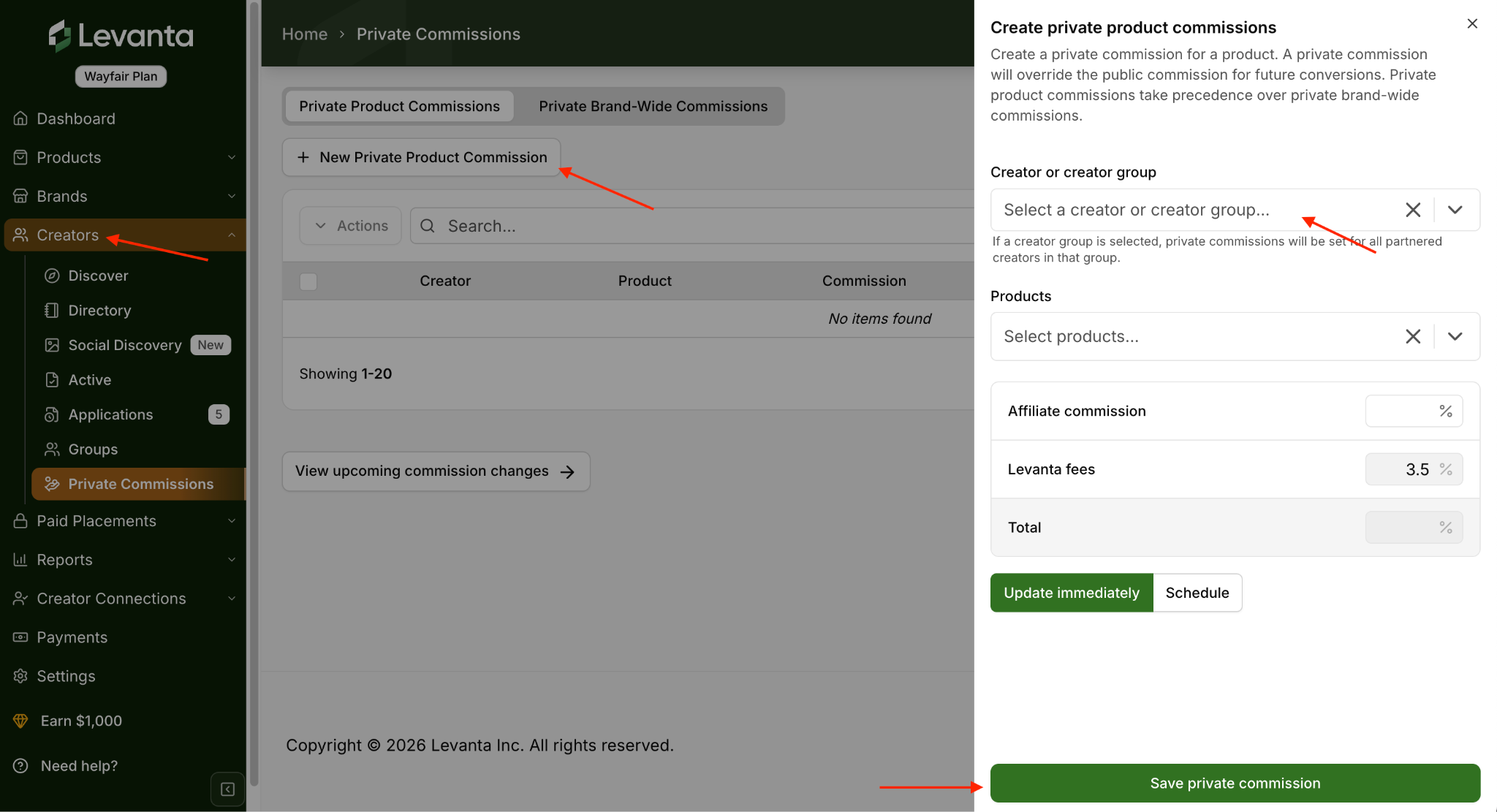
Task: Click the Active document icon
Action: point(52,380)
